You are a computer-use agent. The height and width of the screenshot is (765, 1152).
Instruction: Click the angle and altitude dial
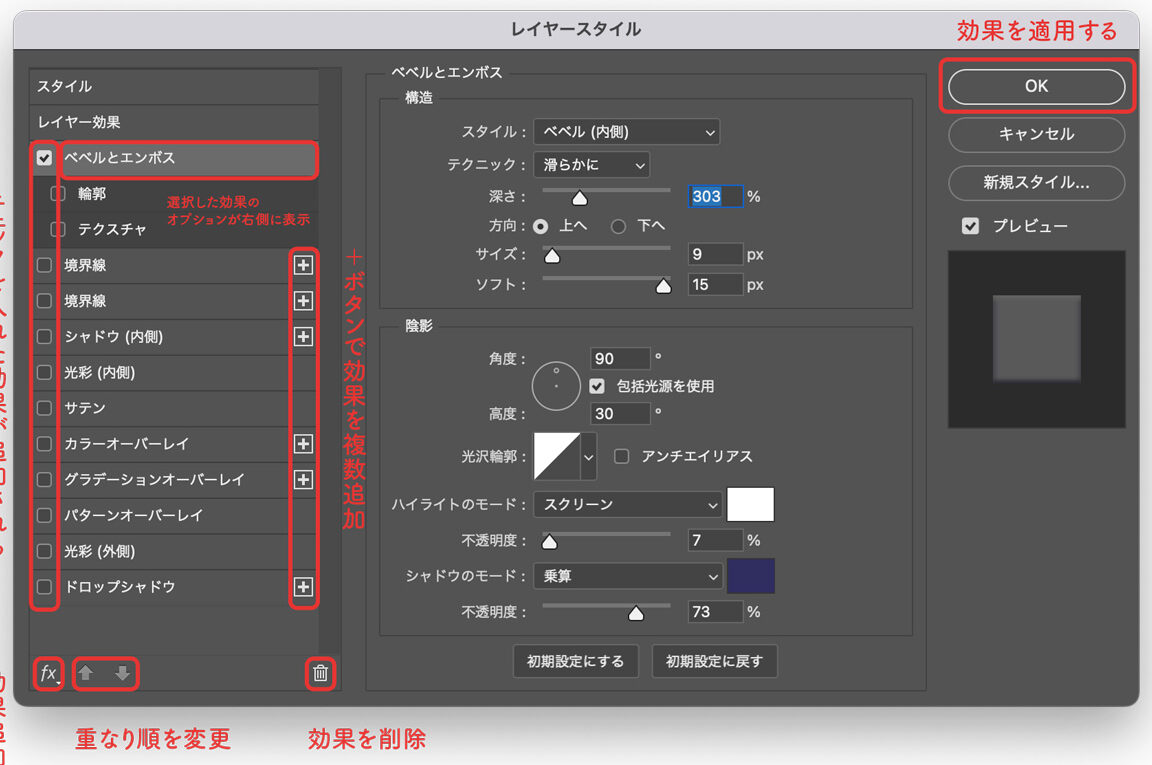556,386
